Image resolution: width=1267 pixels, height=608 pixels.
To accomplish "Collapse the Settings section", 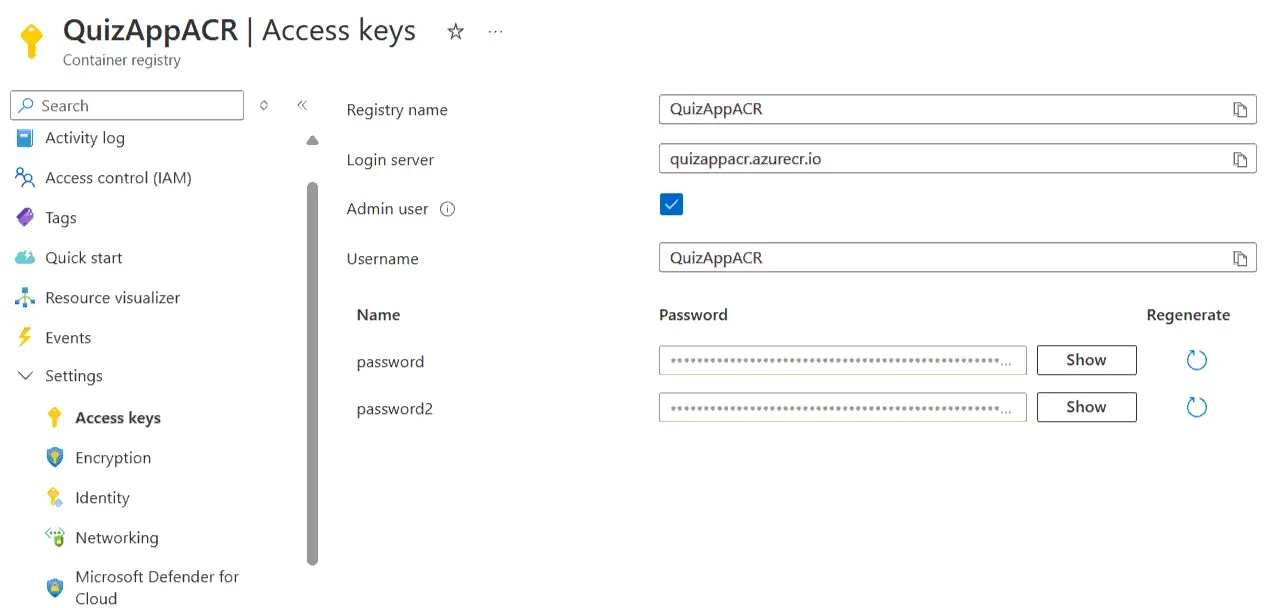I will tap(25, 376).
